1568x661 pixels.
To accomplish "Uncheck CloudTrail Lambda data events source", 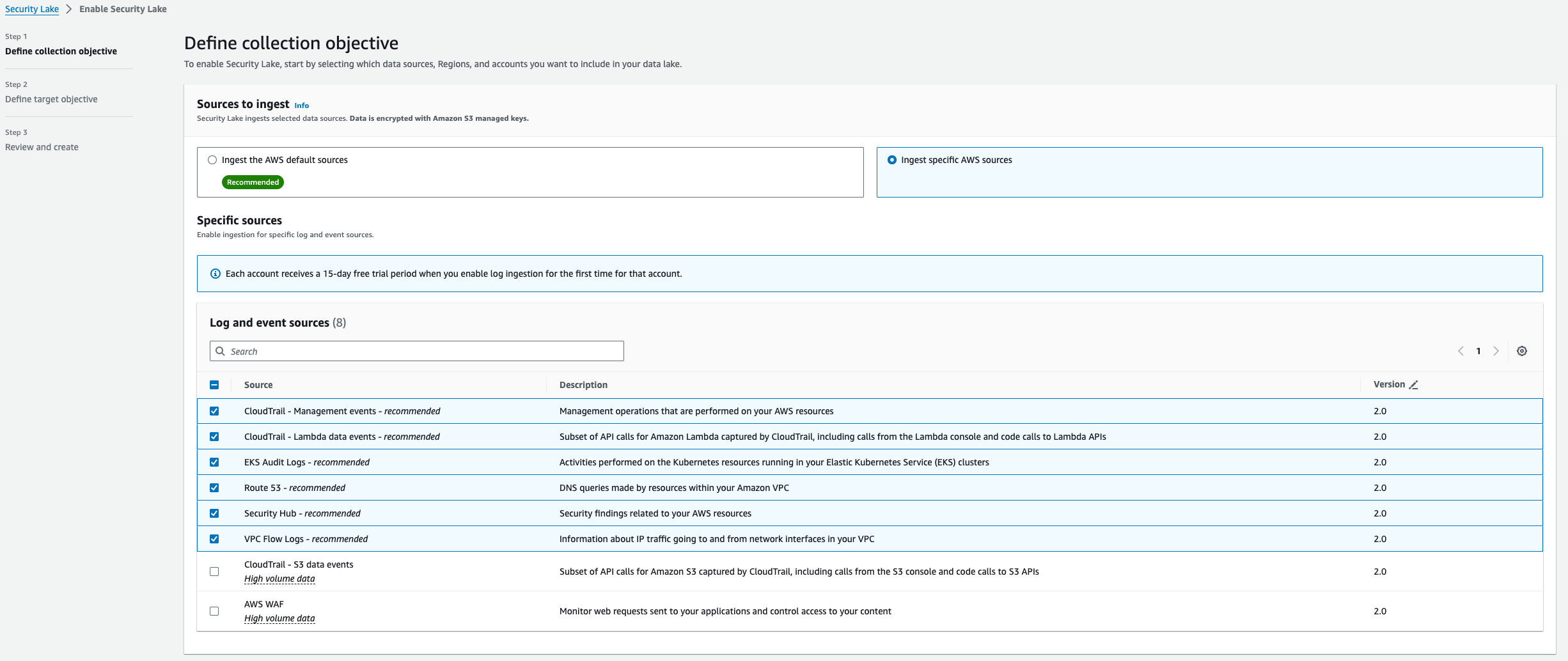I will 214,437.
